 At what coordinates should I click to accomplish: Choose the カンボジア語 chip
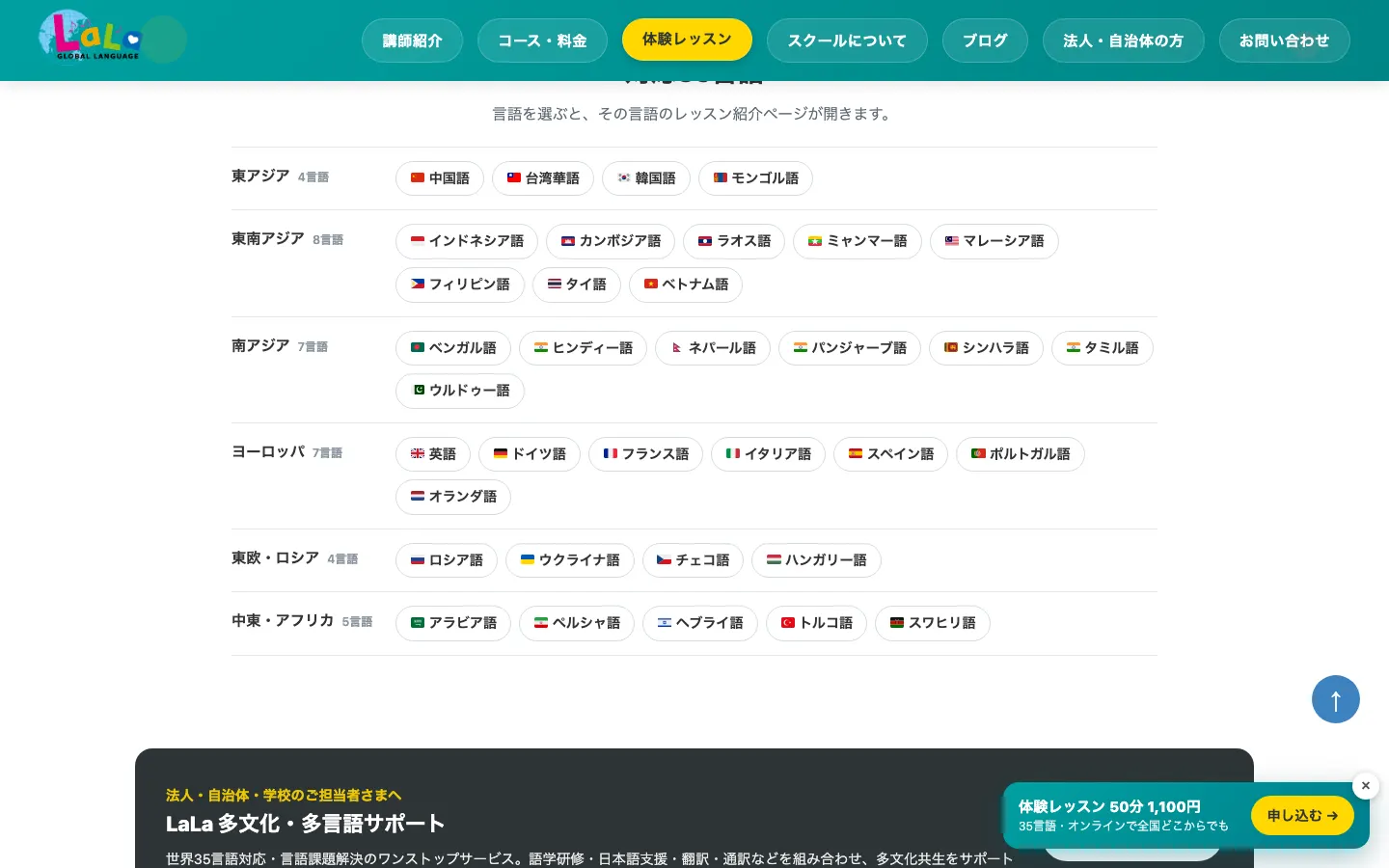tap(611, 241)
